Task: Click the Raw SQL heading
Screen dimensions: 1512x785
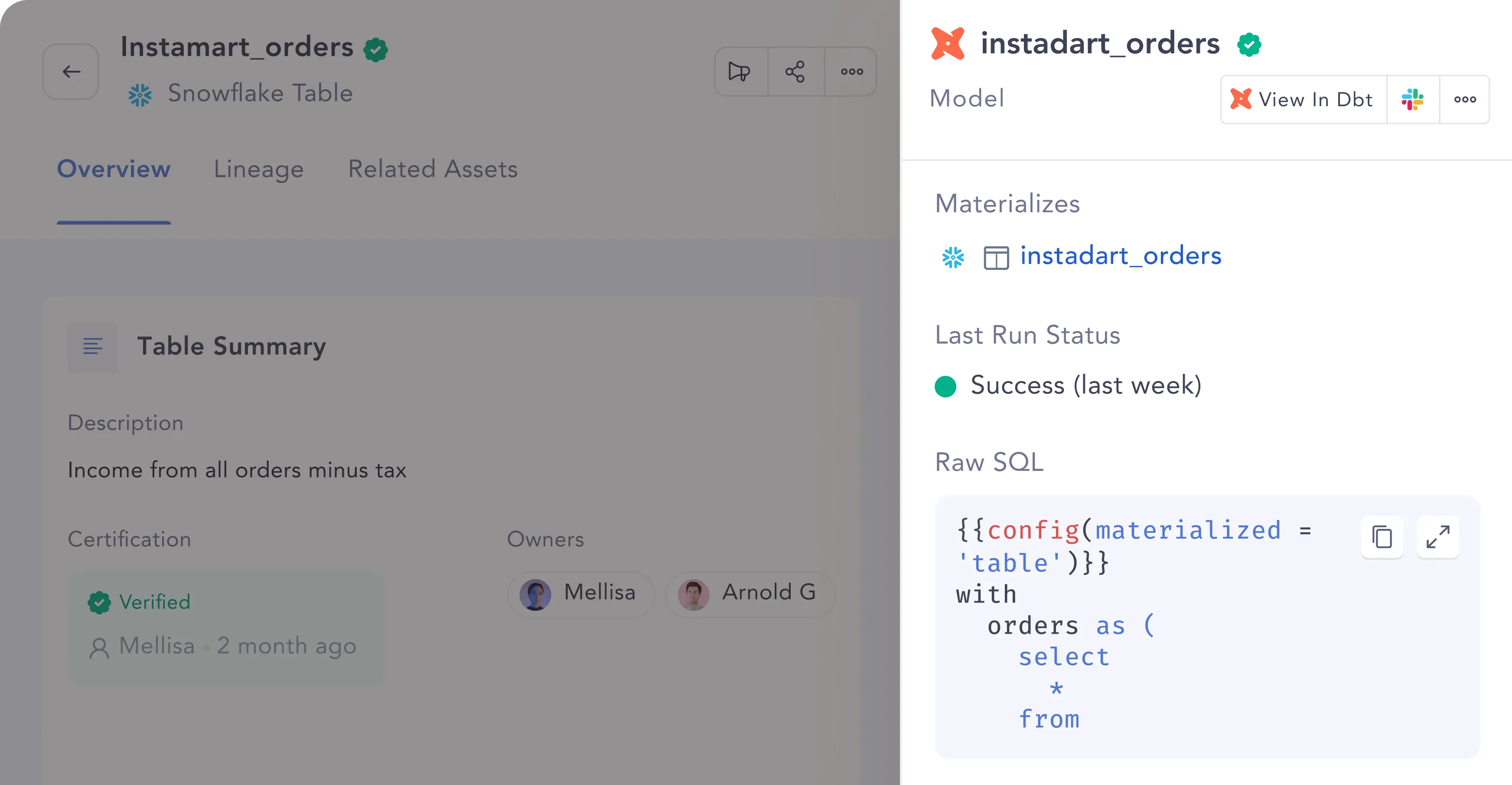Action: point(990,462)
